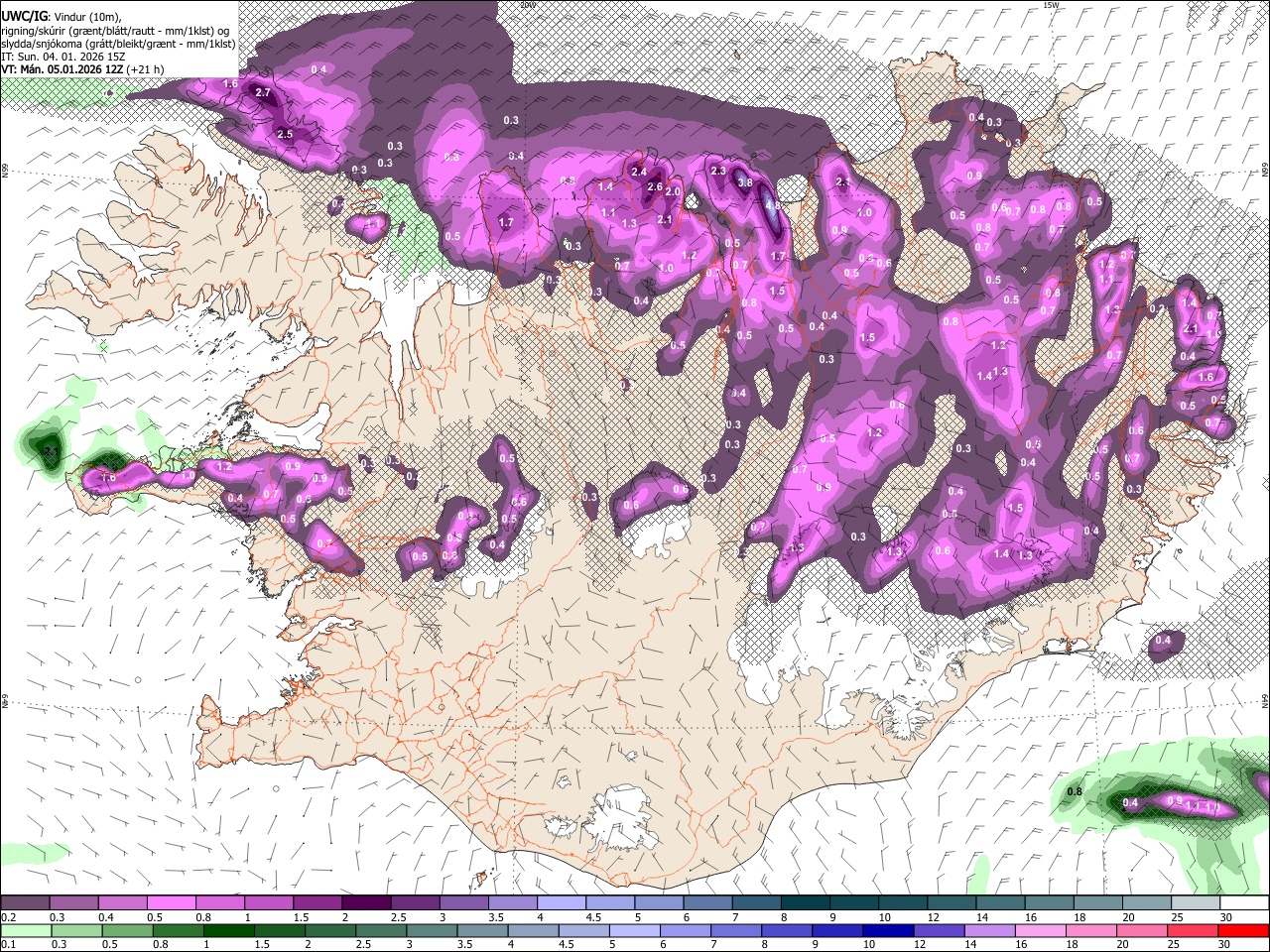Click the '4.8' maximum snowfall value
Viewport: 1270px width, 952px height.
click(772, 204)
